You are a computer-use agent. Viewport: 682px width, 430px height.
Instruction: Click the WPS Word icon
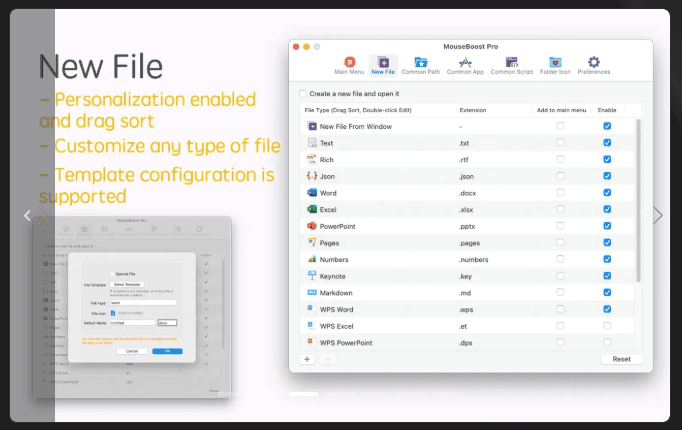click(311, 309)
